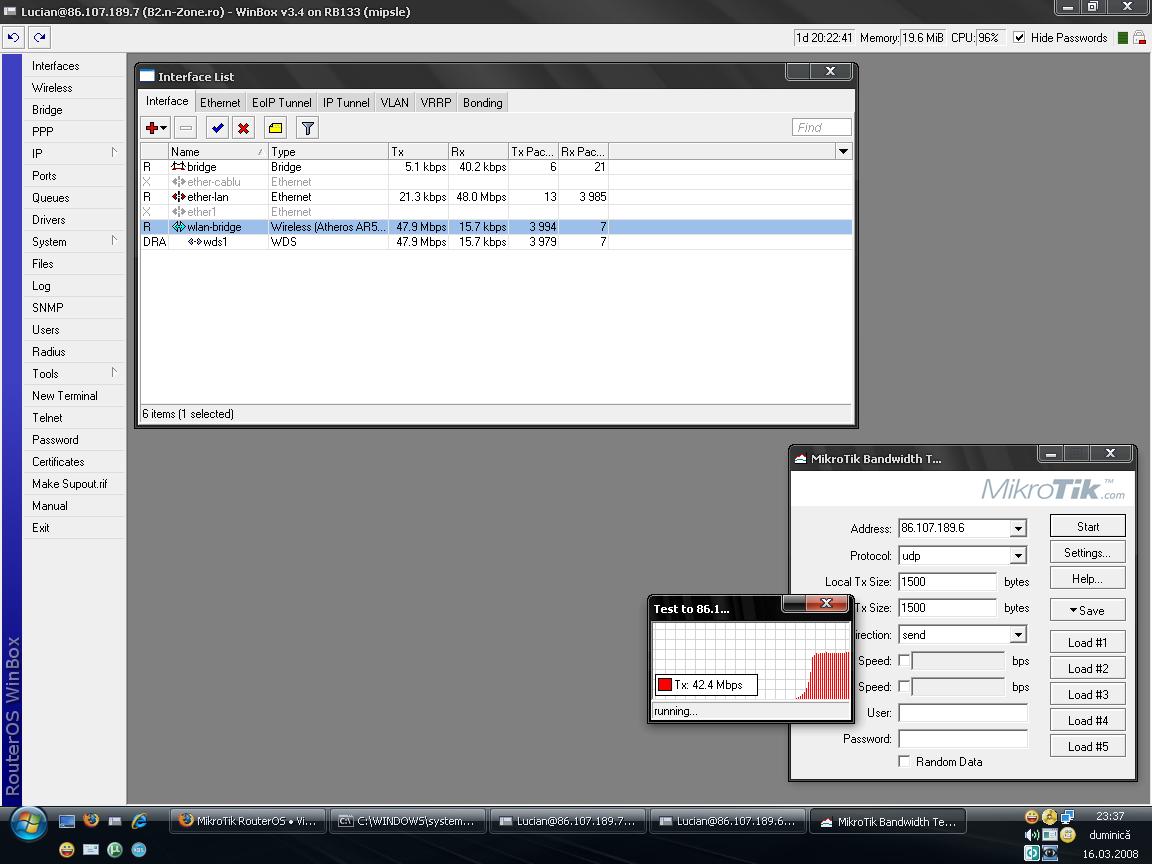Open New Terminal from sidebar
The image size is (1152, 864).
[65, 395]
